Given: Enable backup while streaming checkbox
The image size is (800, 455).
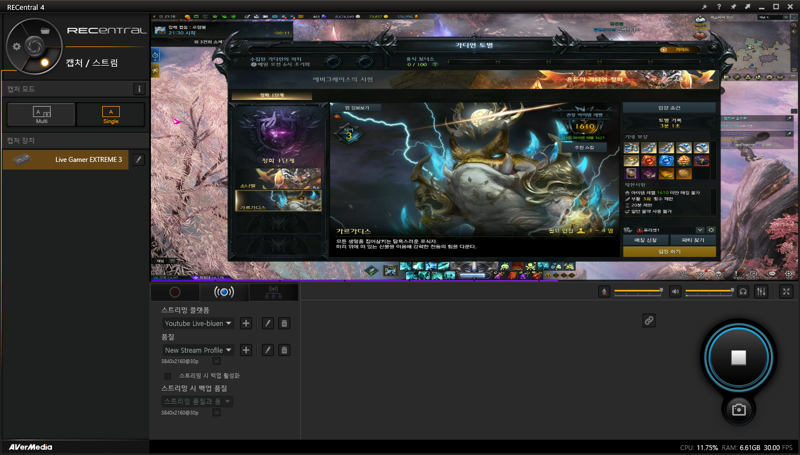Looking at the screenshot, I should [168, 376].
